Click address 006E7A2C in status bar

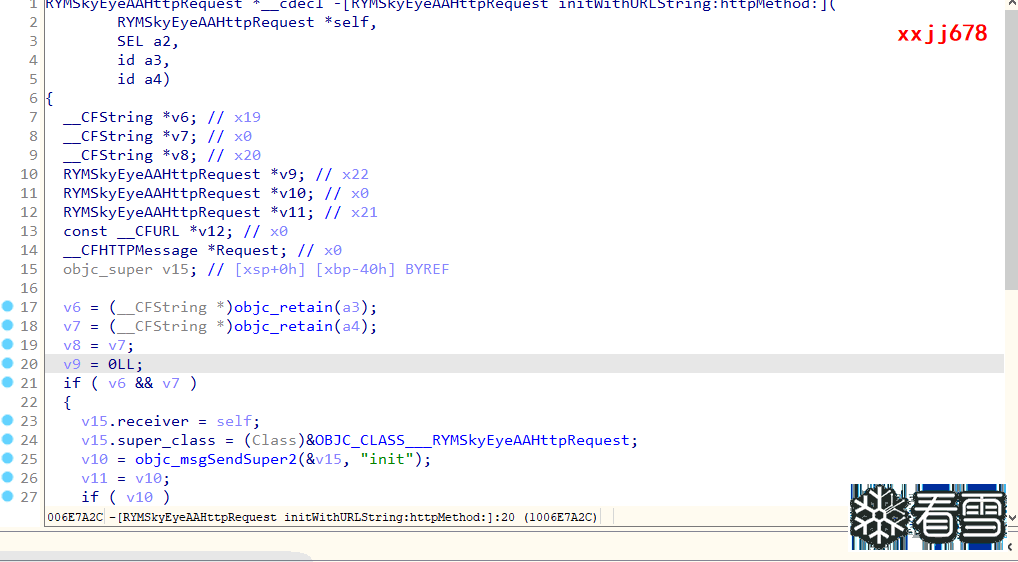click(x=75, y=517)
